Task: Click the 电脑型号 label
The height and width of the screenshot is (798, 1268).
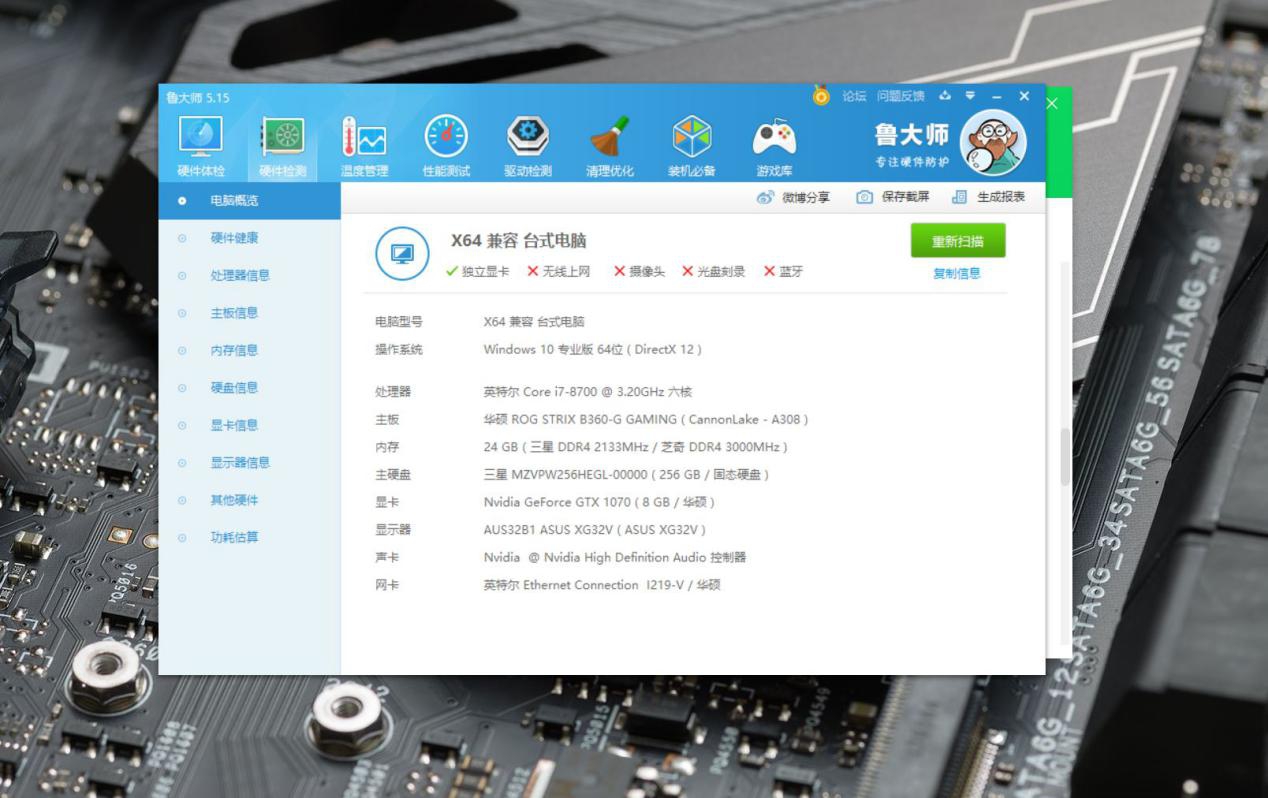Action: (399, 322)
